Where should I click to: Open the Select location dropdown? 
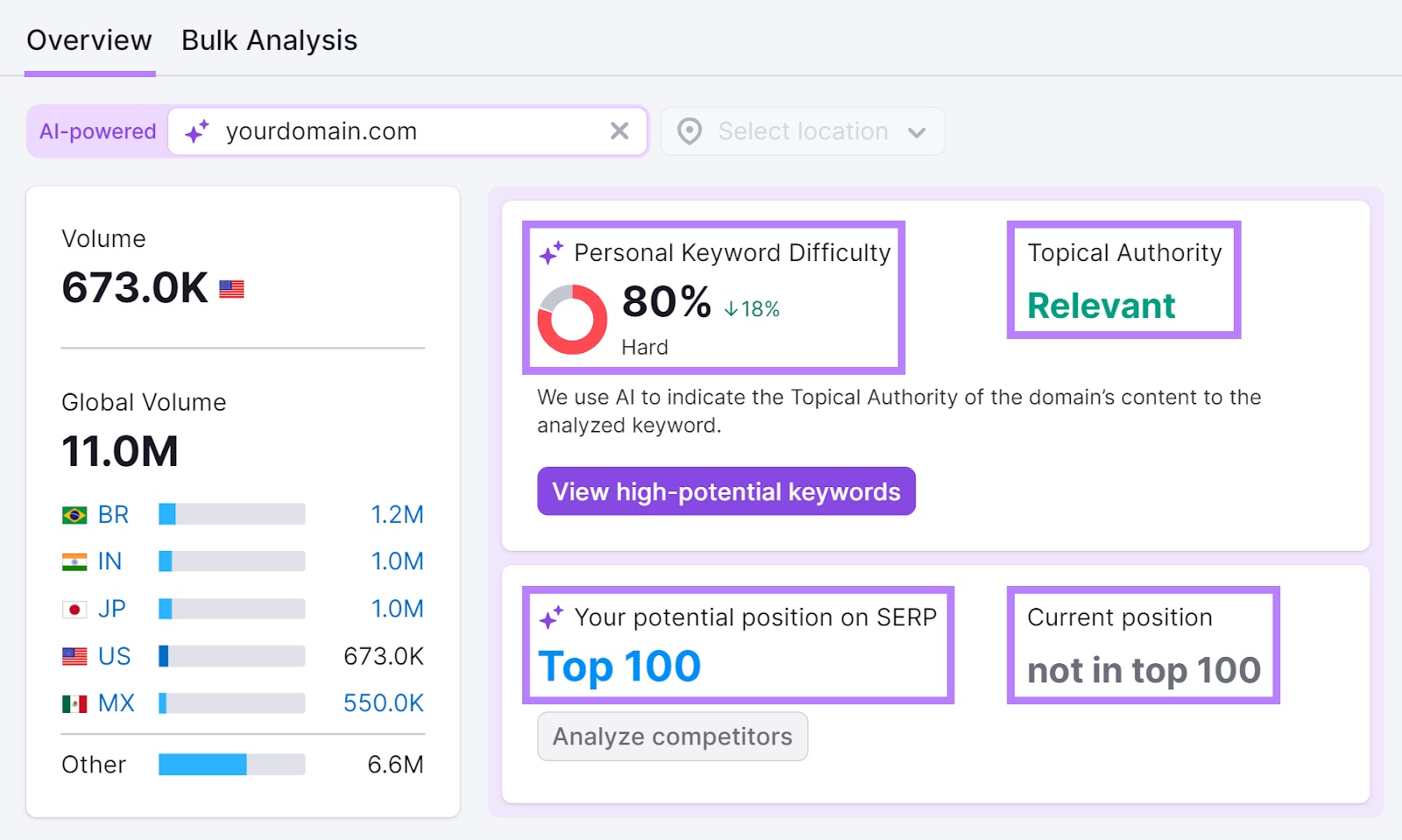pyautogui.click(x=801, y=131)
